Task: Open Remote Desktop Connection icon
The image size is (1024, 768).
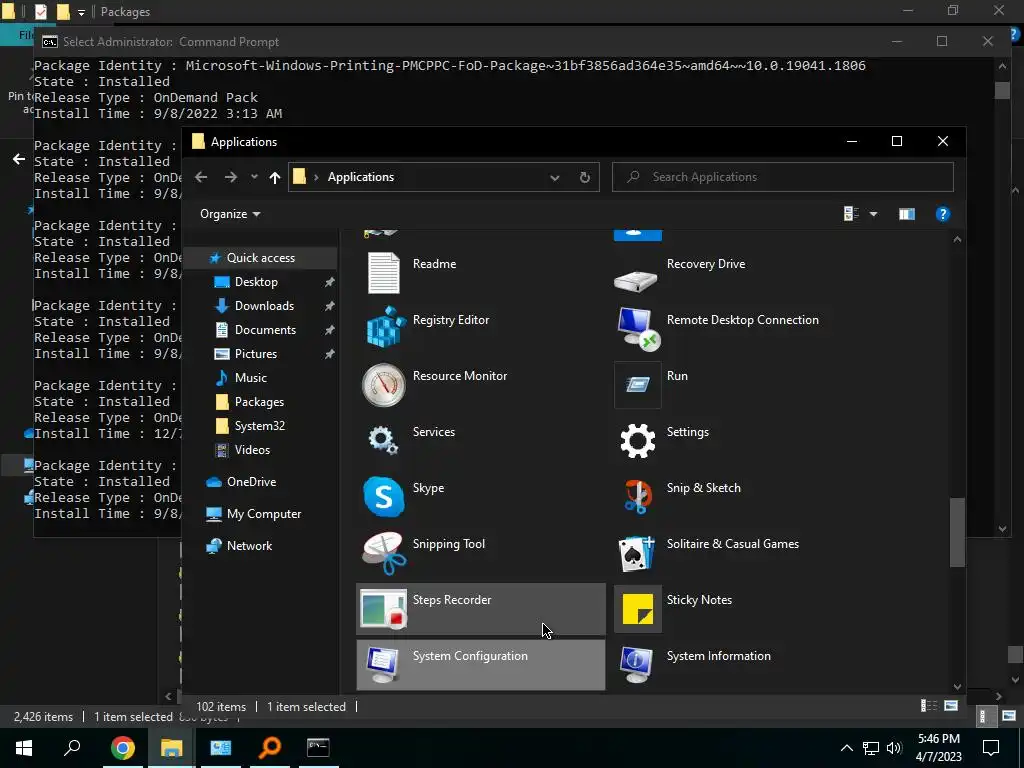Action: click(638, 328)
